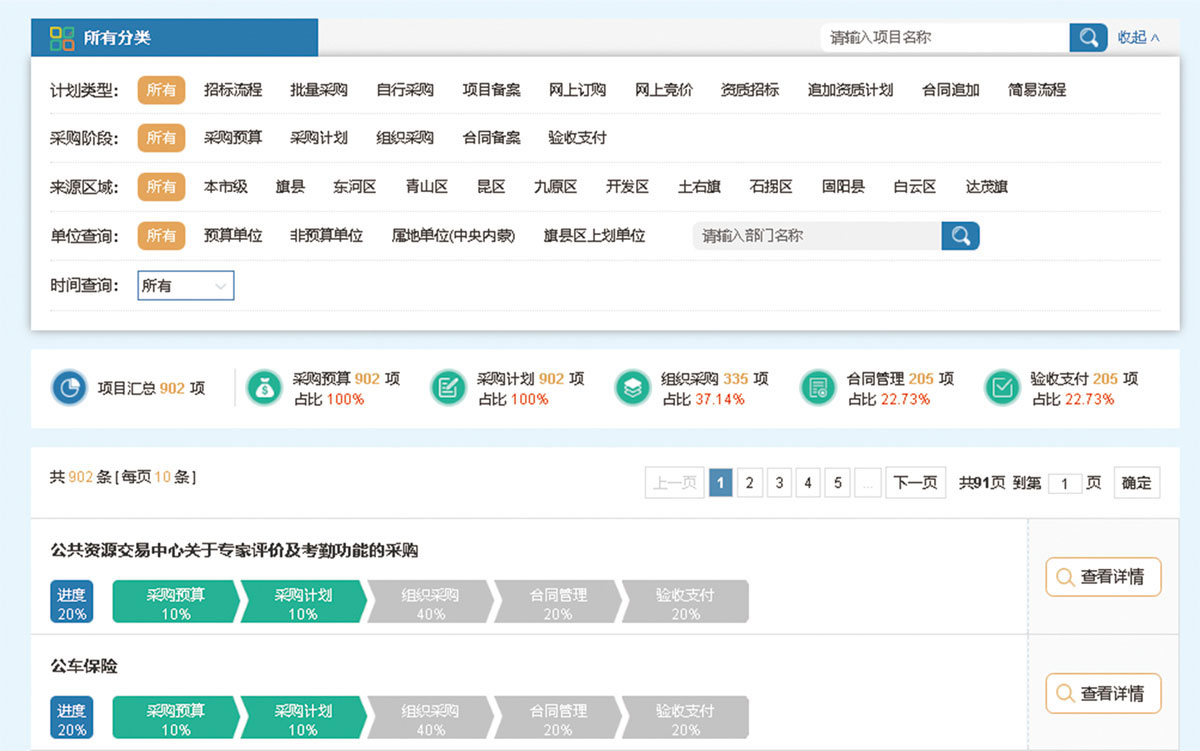This screenshot has width=1200, height=751.
Task: Click the 上一页 previous page button
Action: tap(675, 483)
